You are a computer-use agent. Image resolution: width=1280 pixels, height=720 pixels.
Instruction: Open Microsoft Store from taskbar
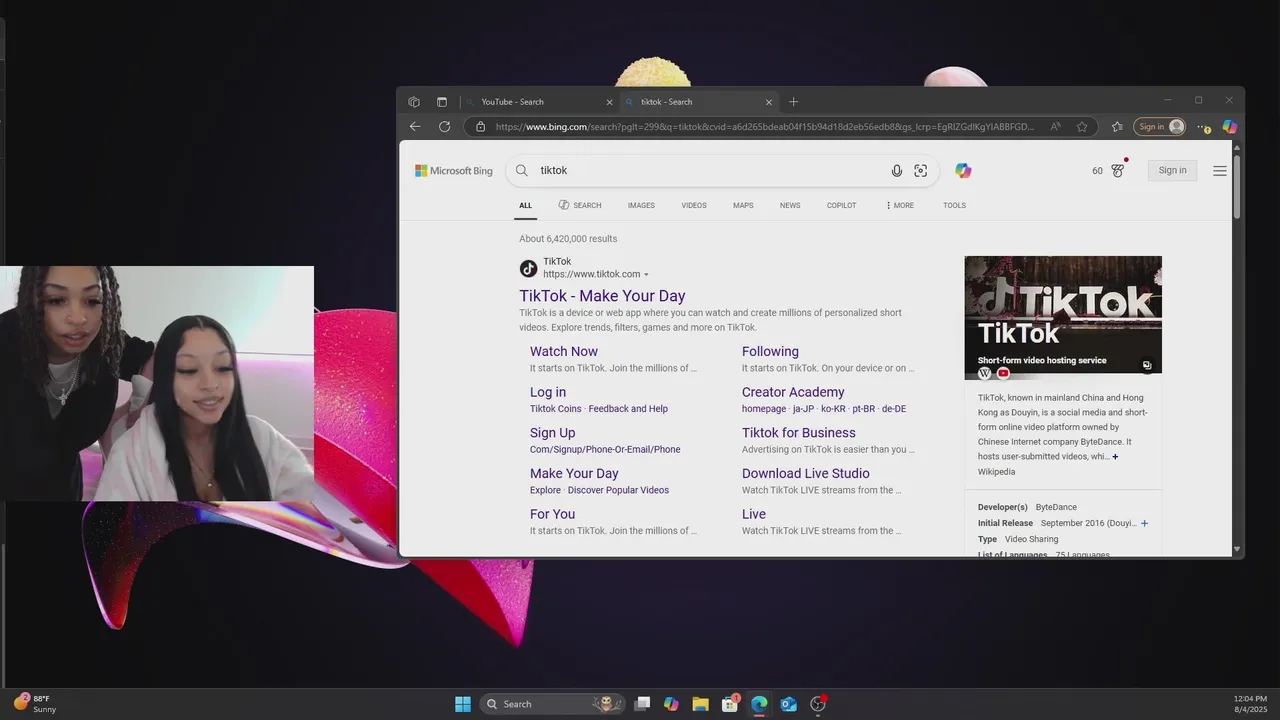730,704
